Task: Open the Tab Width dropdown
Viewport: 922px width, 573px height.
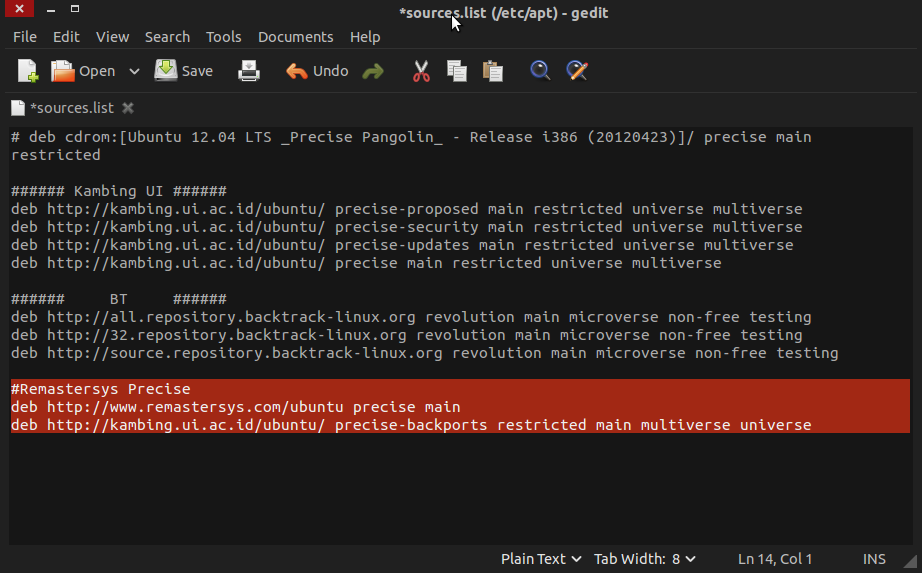Action: point(644,559)
